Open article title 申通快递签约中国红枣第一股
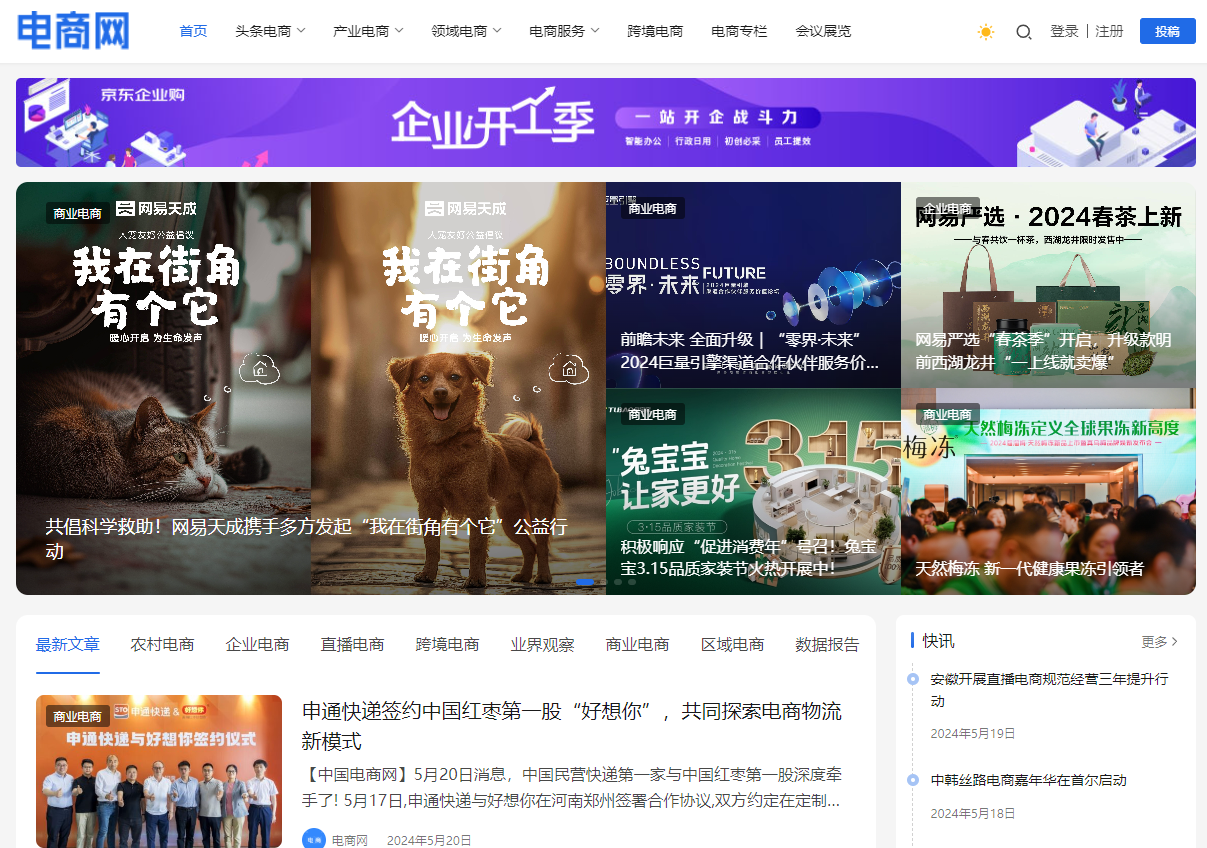Viewport: 1207px width, 848px height. pyautogui.click(x=572, y=726)
